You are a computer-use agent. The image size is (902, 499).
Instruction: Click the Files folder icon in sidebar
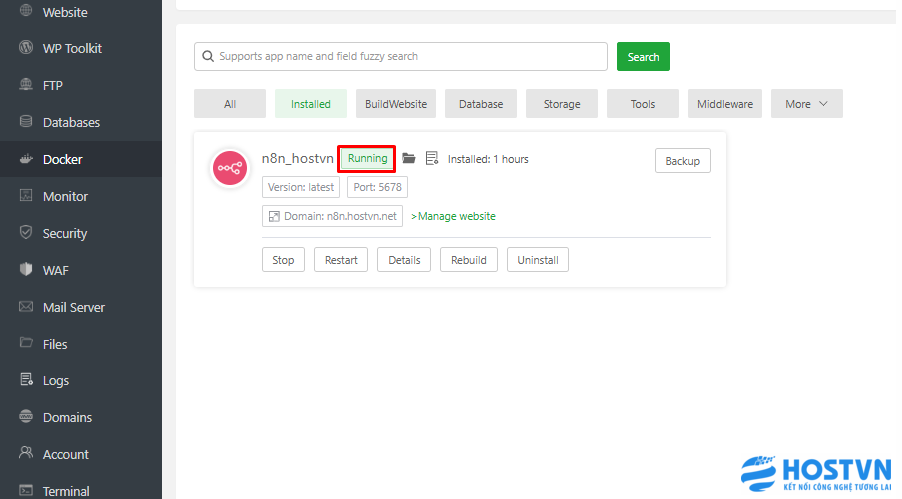pos(26,343)
